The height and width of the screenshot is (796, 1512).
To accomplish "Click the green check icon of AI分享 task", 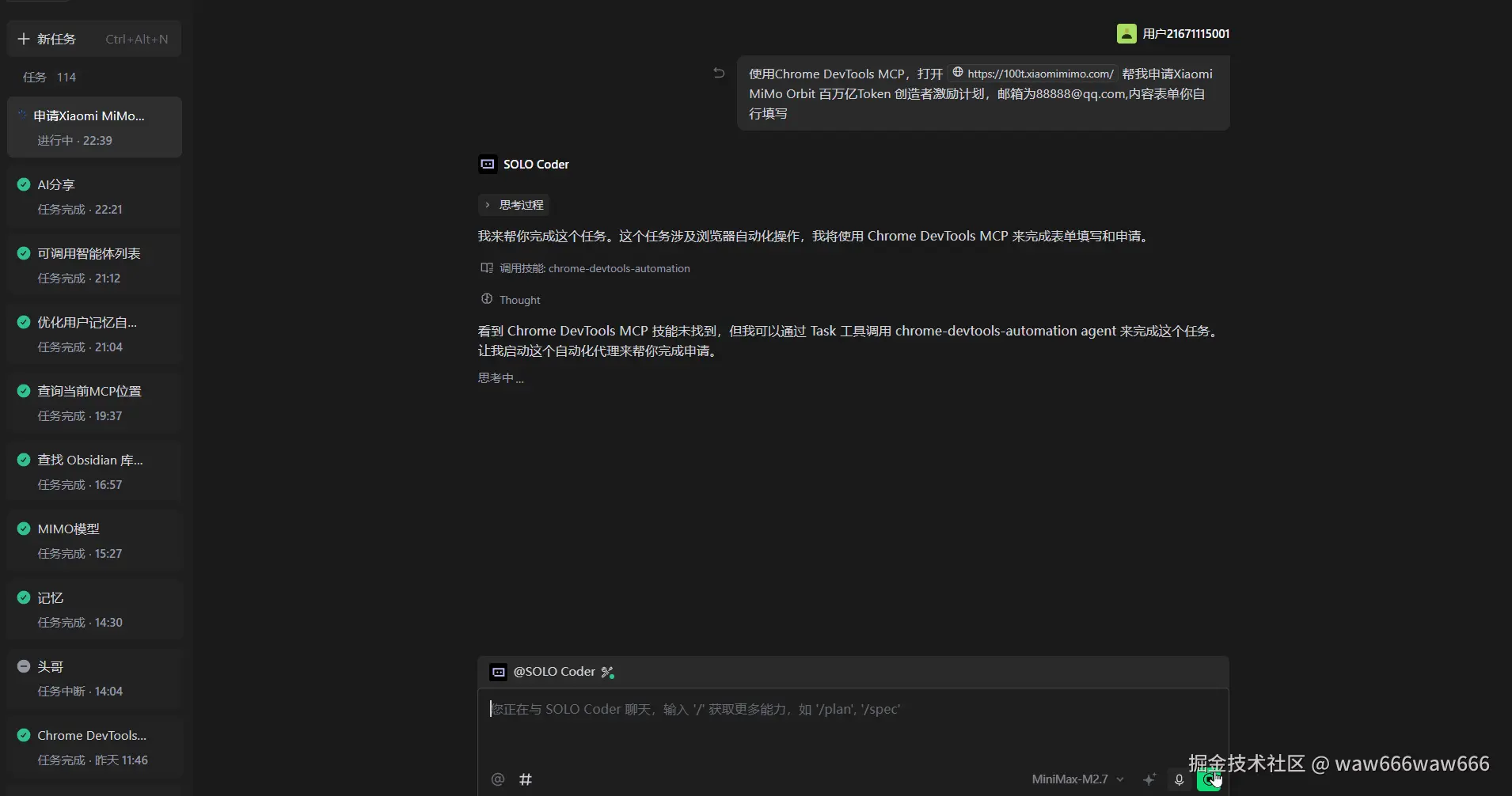I will click(24, 184).
